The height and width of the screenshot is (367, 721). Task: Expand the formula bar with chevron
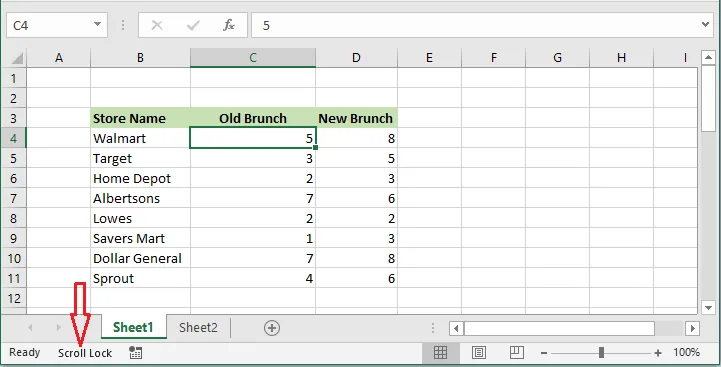(705, 24)
